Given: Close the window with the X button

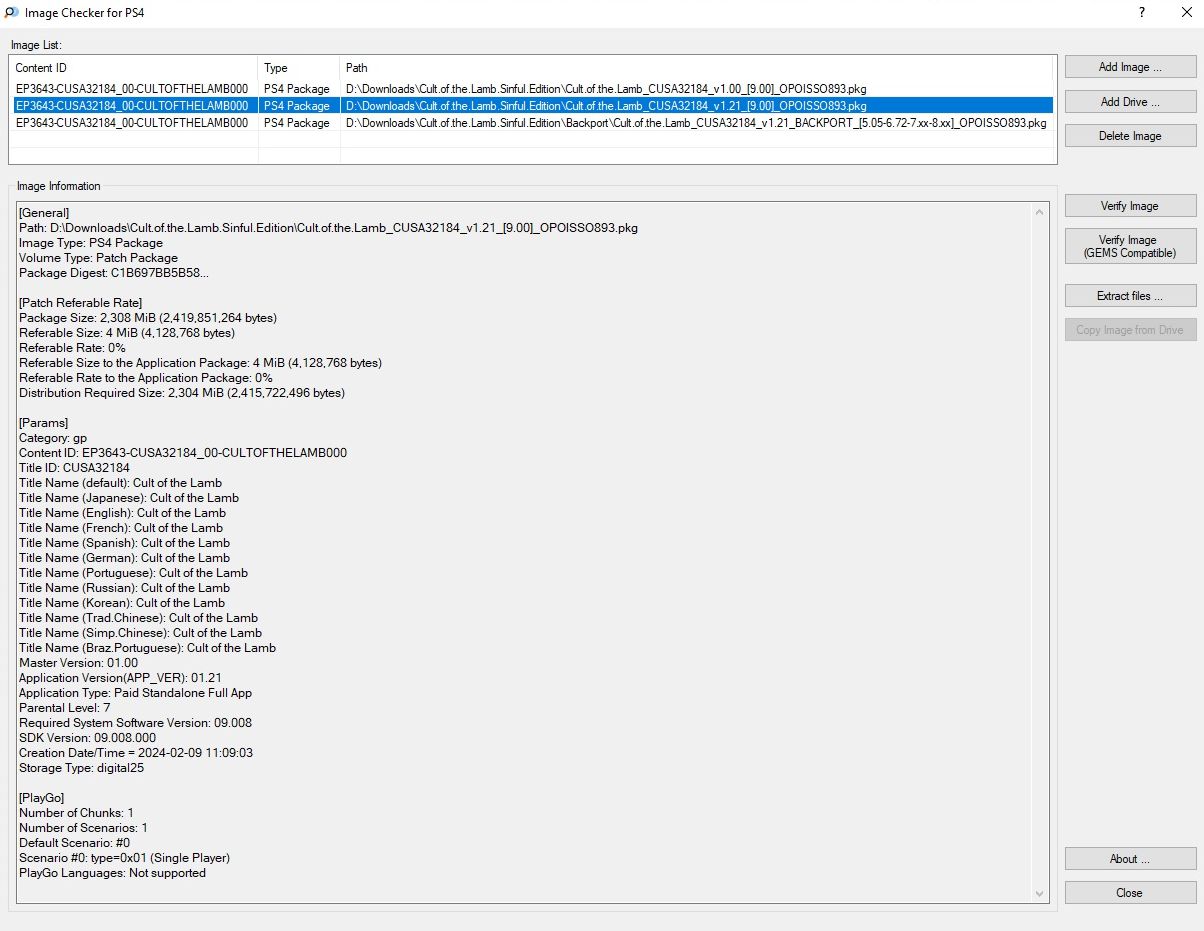Looking at the screenshot, I should [x=1186, y=12].
